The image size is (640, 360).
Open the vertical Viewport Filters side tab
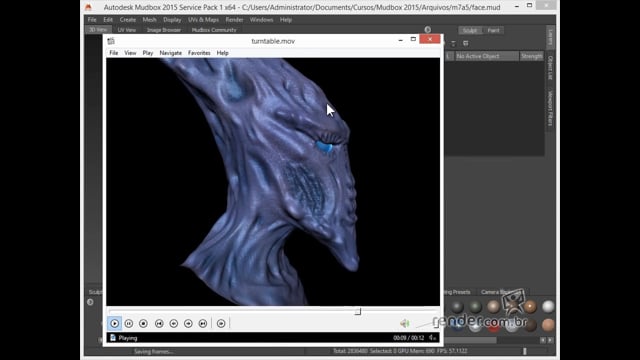pyautogui.click(x=550, y=109)
